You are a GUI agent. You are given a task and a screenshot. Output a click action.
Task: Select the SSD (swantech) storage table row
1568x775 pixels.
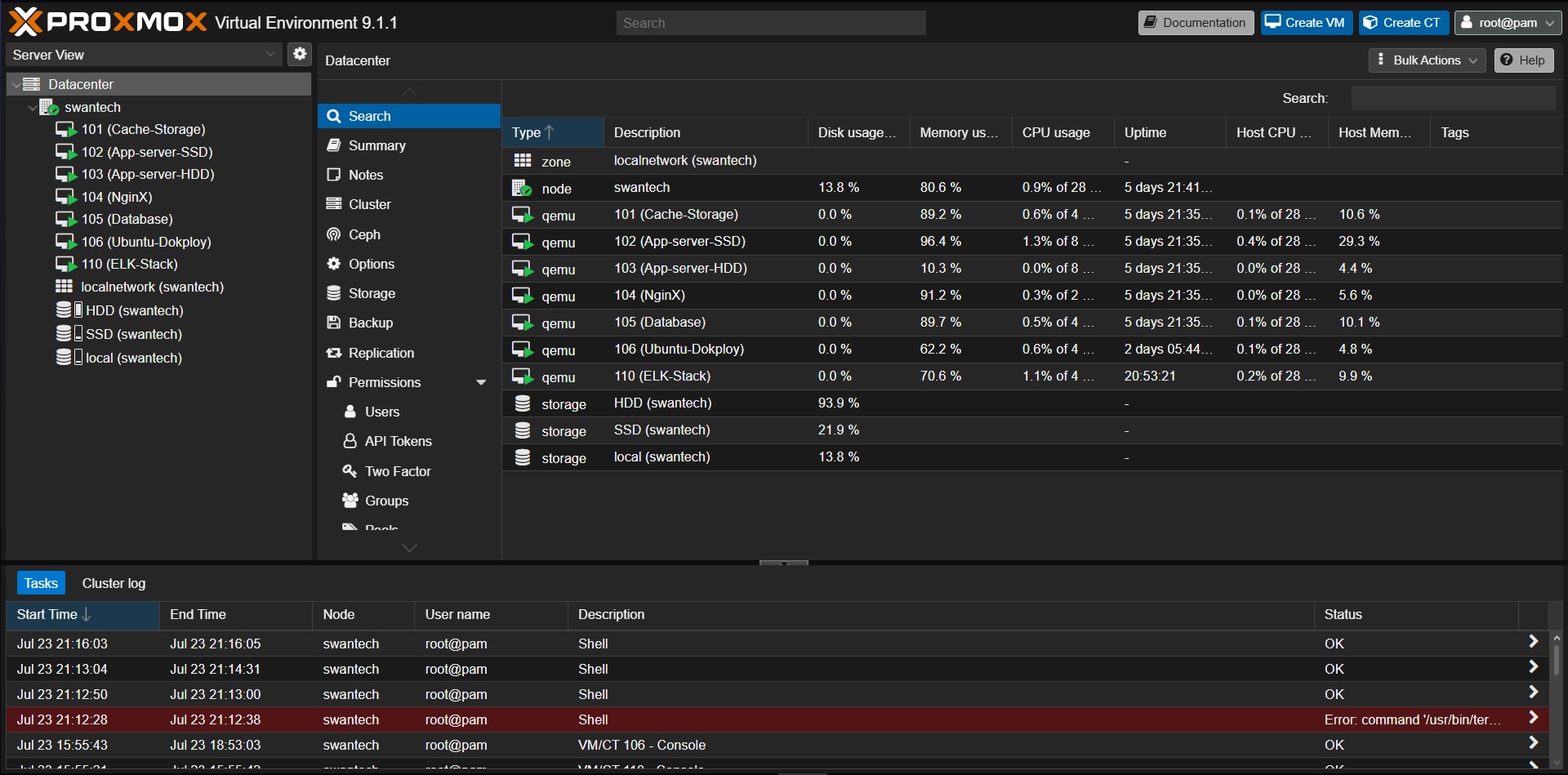[1032, 430]
